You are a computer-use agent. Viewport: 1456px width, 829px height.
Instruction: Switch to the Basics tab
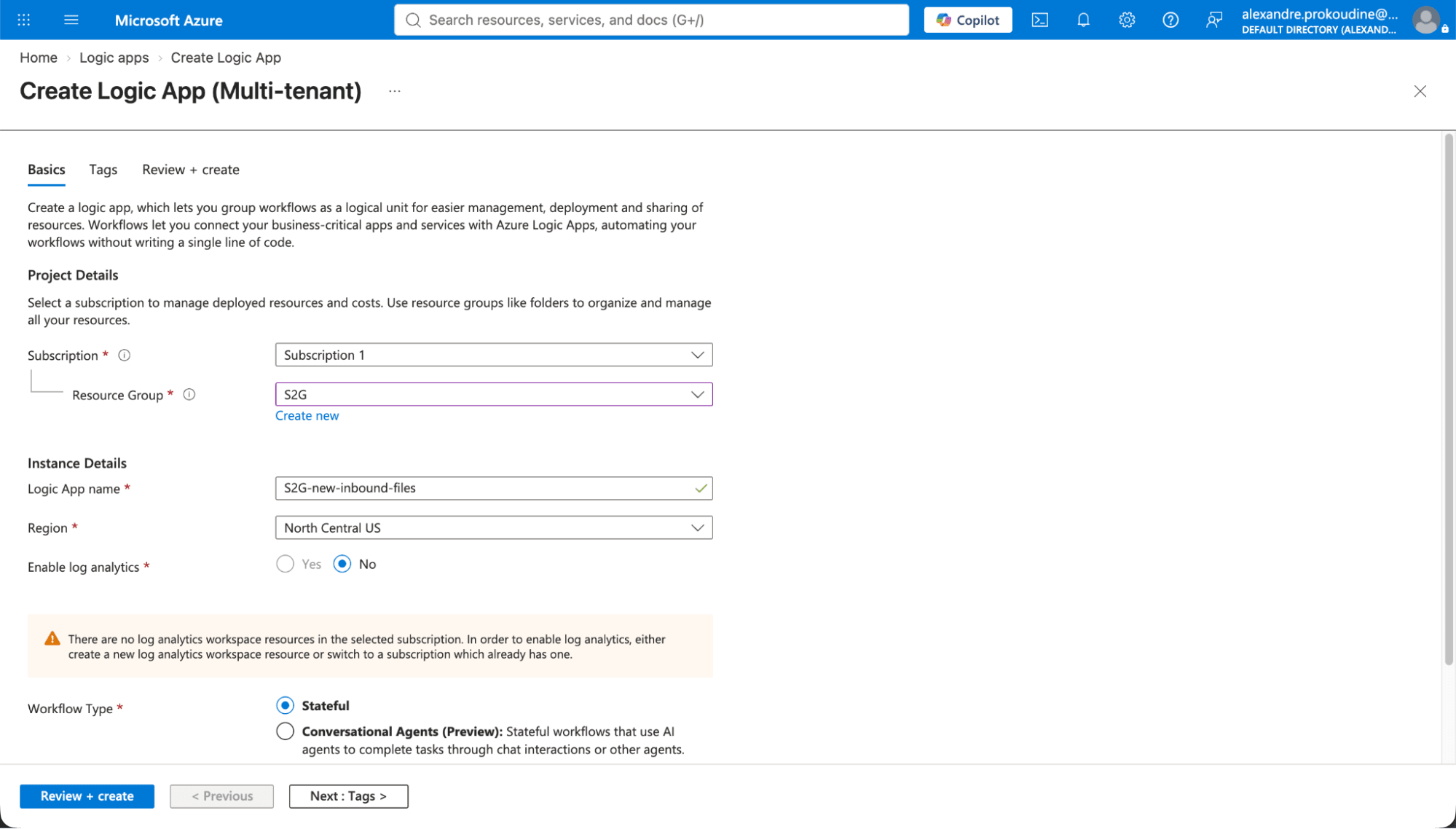[47, 170]
